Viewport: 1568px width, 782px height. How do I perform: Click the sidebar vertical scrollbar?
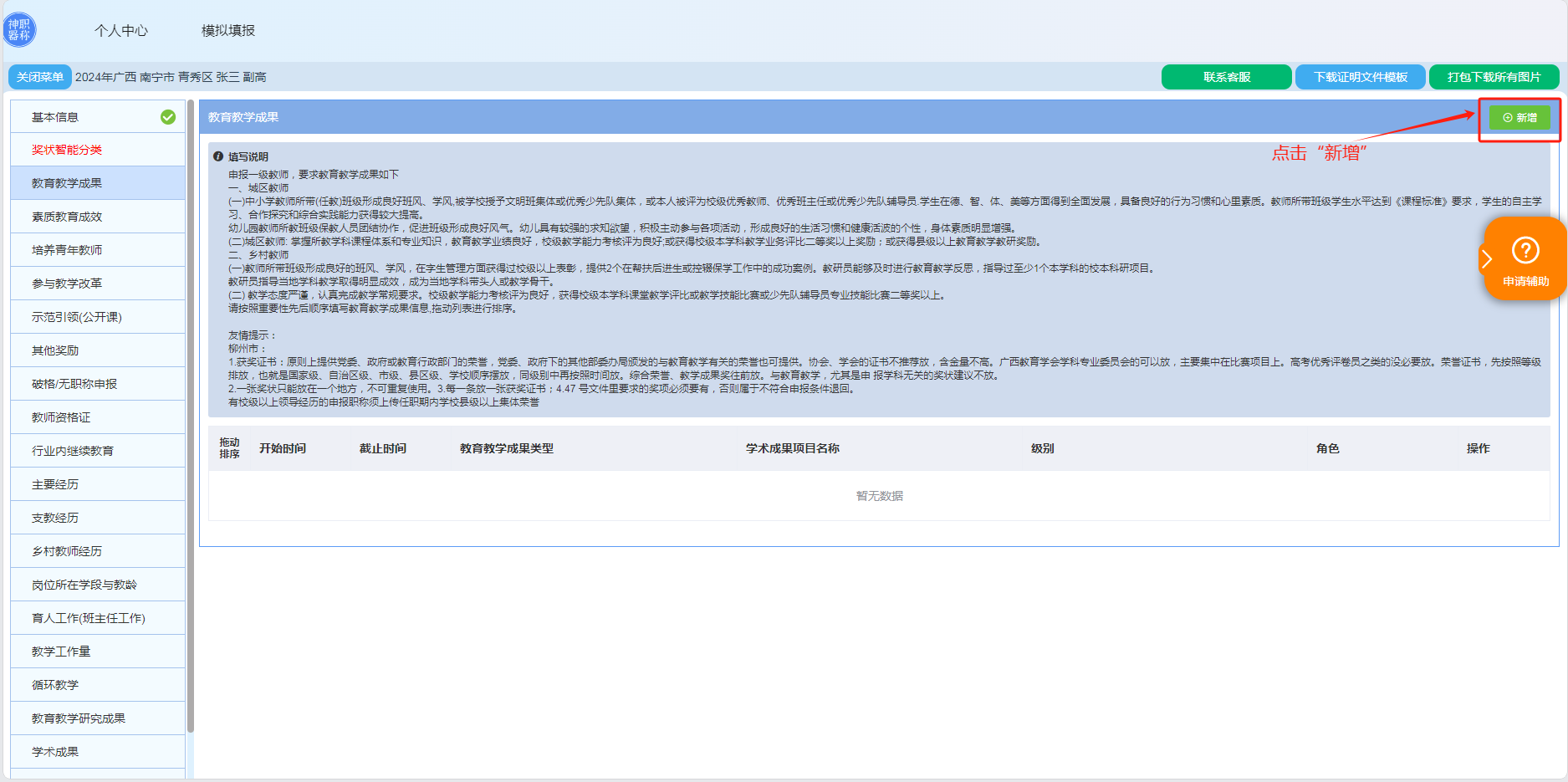tap(191, 418)
